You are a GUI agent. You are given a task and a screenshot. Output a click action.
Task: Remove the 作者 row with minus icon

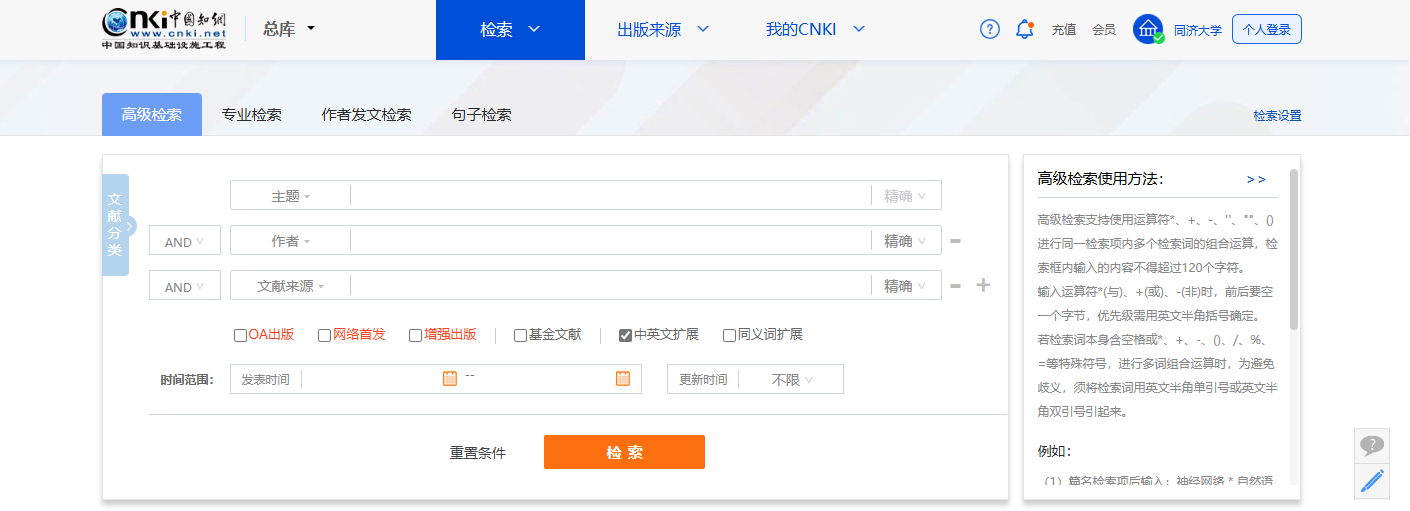click(x=955, y=241)
